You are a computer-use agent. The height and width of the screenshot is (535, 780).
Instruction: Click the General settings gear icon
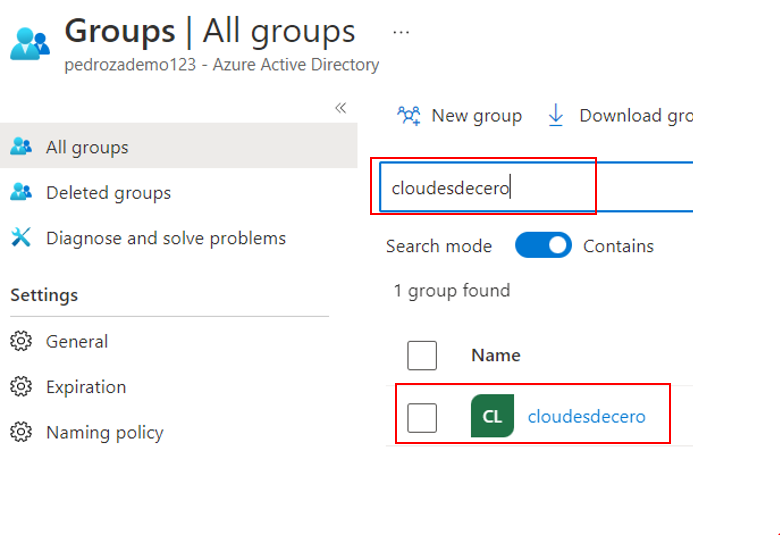click(x=21, y=341)
